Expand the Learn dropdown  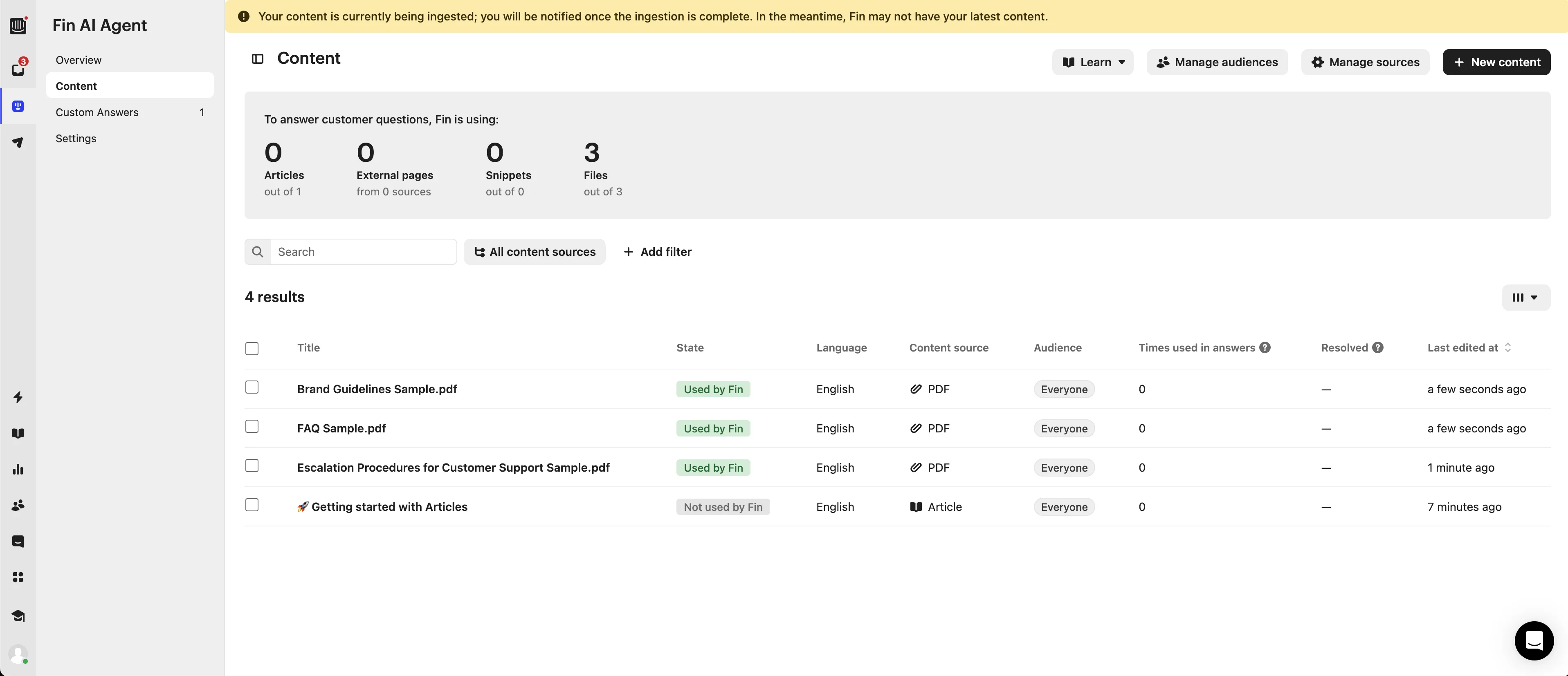coord(1093,62)
